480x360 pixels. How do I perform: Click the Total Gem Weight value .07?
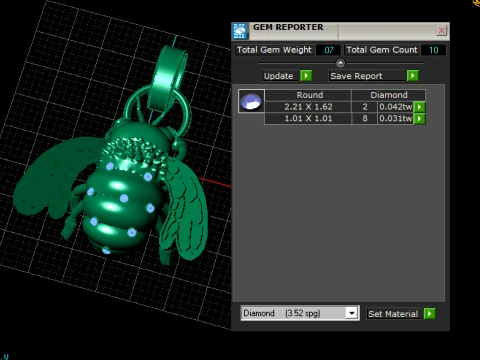(328, 50)
